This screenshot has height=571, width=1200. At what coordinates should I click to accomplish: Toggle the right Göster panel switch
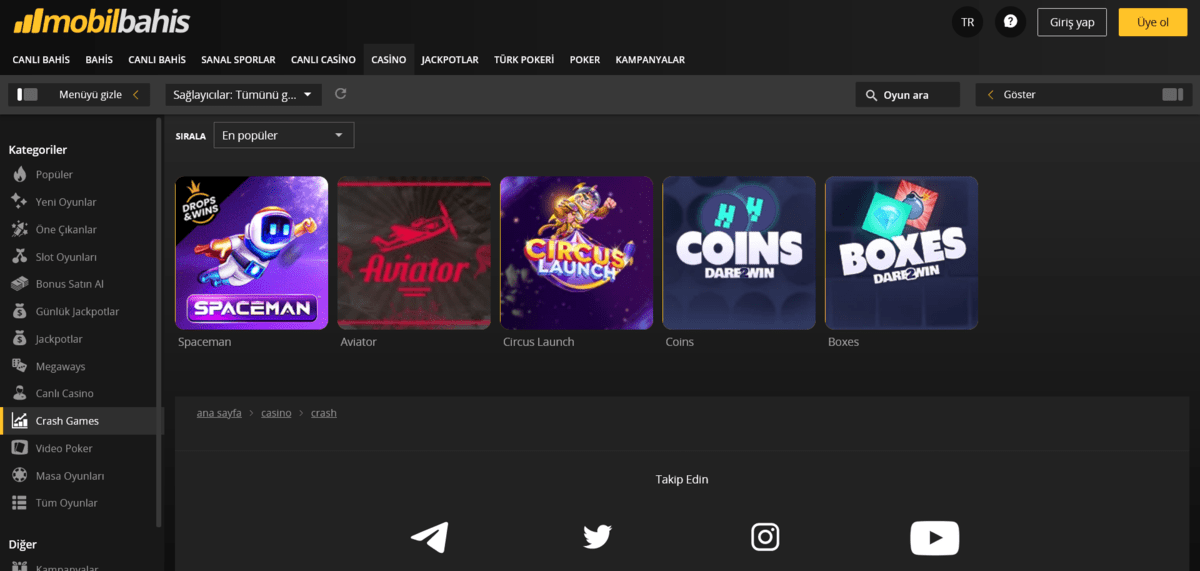(1172, 94)
